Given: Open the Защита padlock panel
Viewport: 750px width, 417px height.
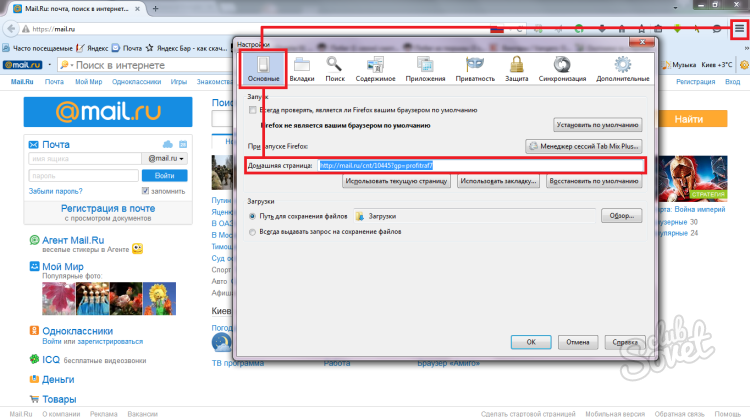Looking at the screenshot, I should [x=515, y=71].
